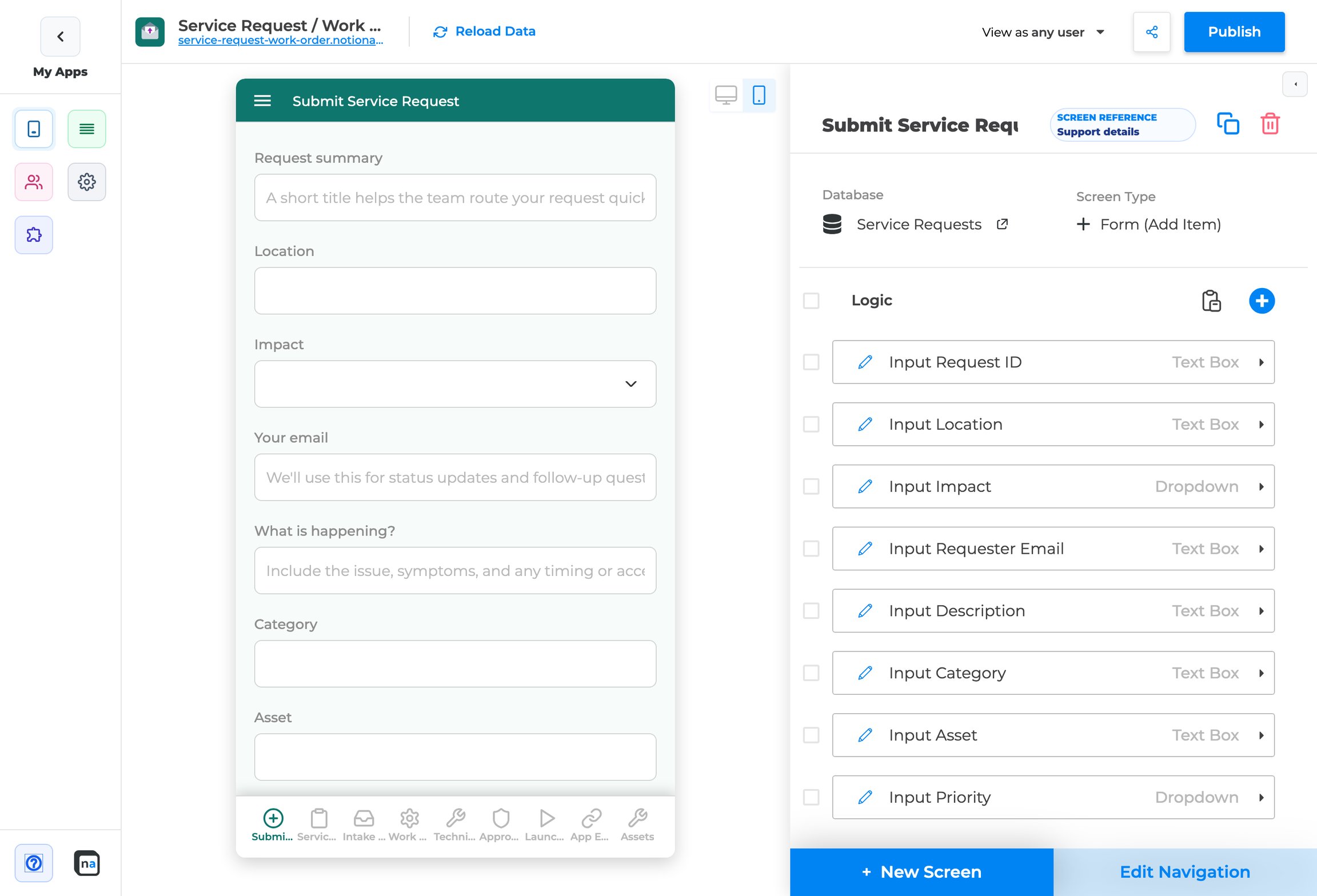Screen dimensions: 1317x896
Task: Click the Your email input field
Action: click(455, 477)
